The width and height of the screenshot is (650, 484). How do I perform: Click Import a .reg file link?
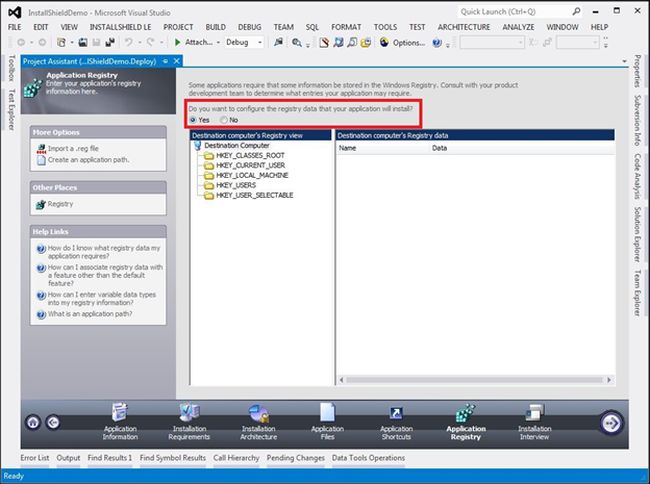point(73,148)
